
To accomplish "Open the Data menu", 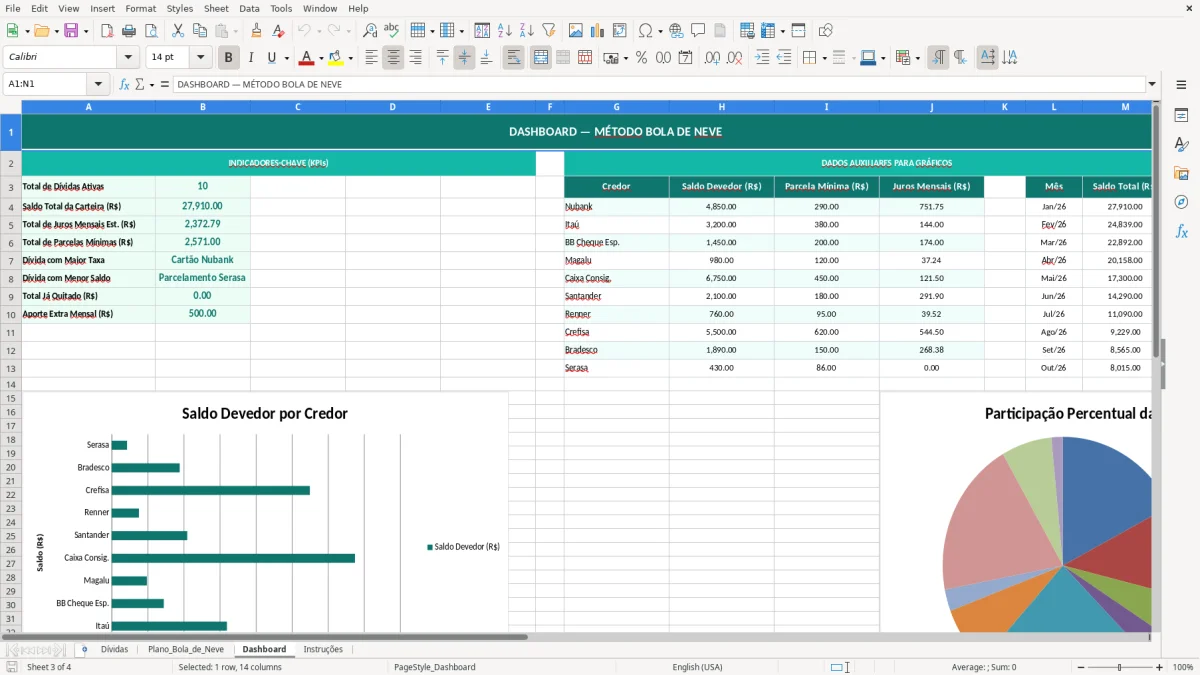I will pyautogui.click(x=249, y=8).
